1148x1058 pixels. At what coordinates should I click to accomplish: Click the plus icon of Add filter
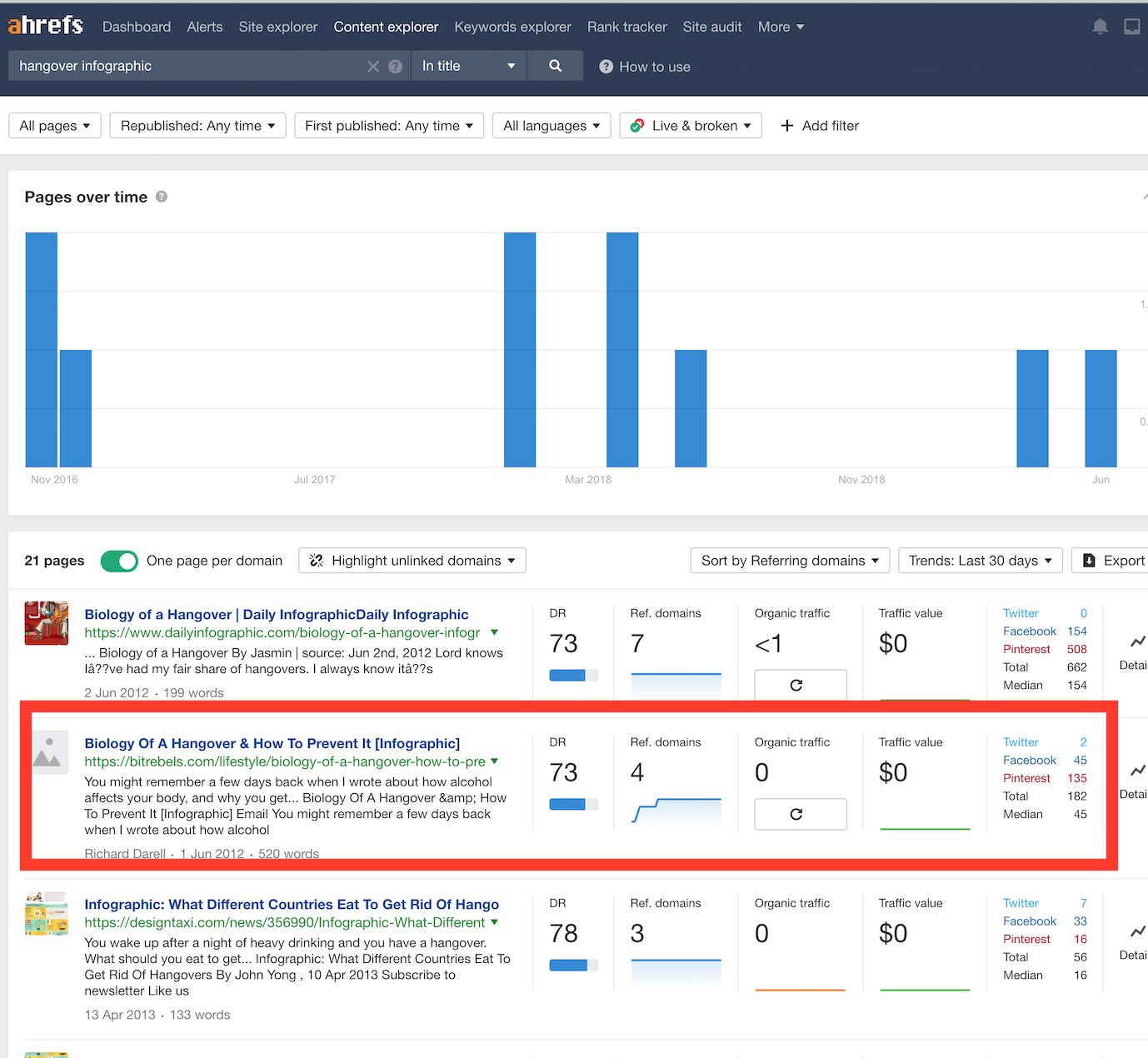(x=786, y=126)
